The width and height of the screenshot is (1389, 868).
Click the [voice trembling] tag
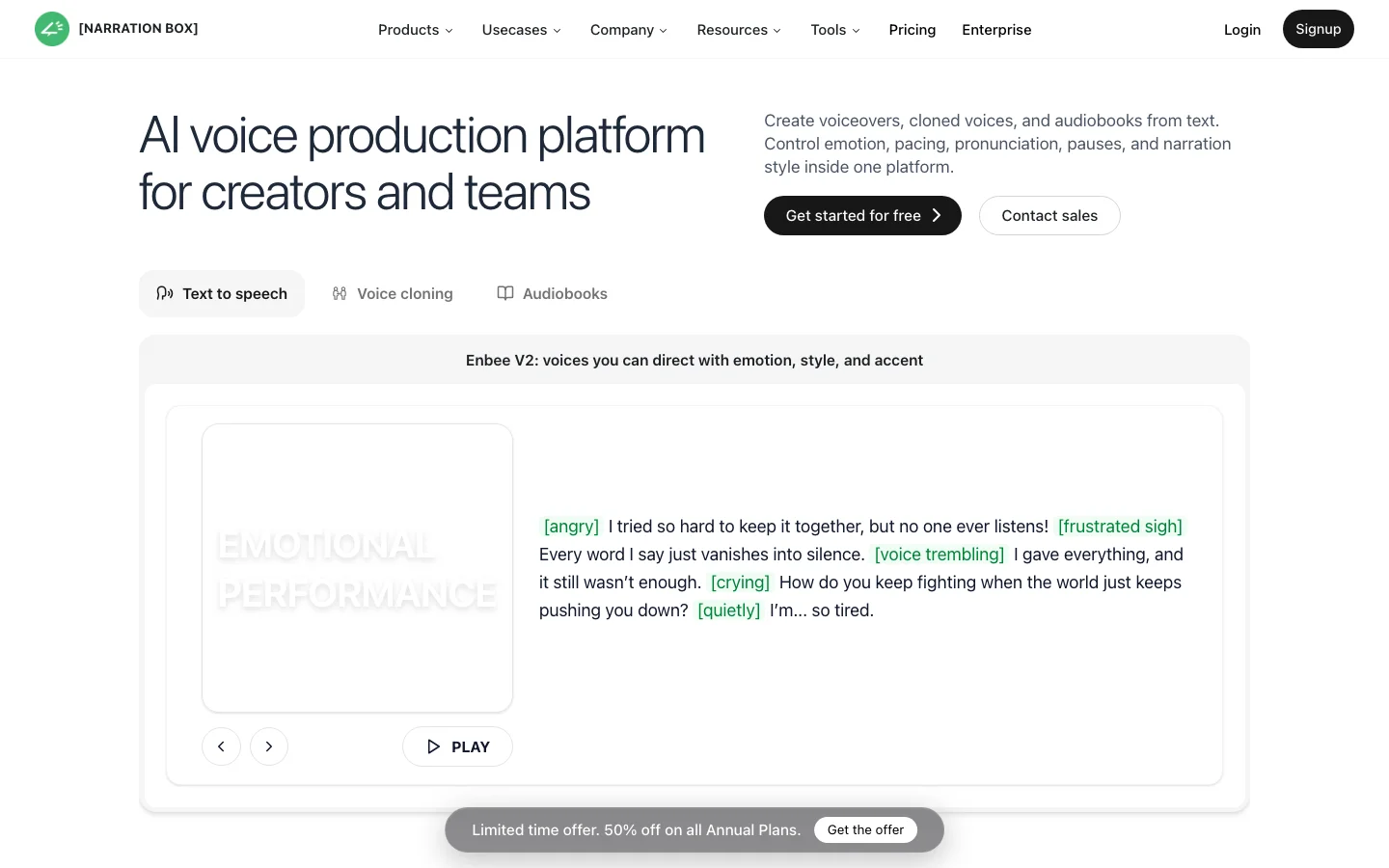[x=940, y=555]
